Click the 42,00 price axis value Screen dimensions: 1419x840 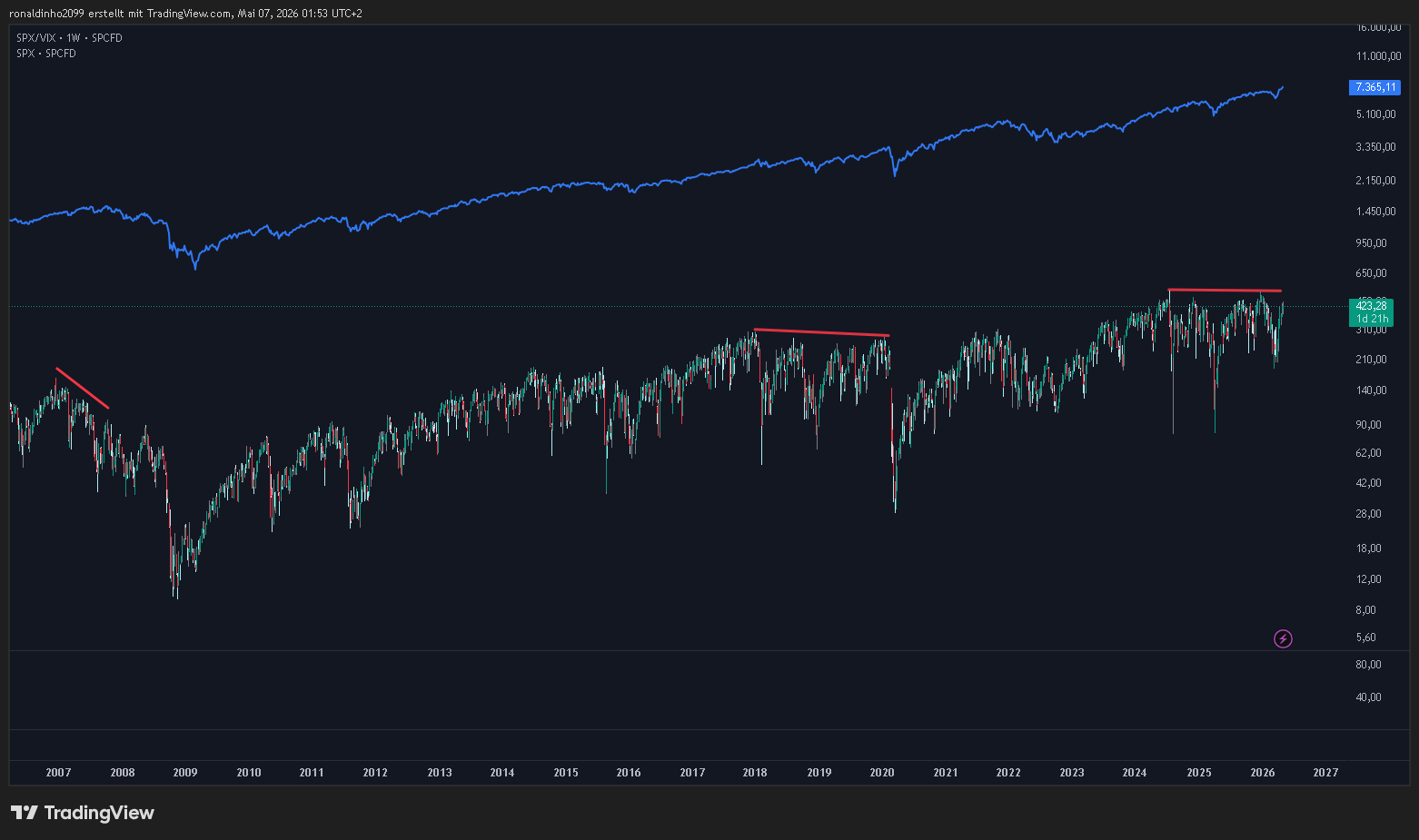(x=1369, y=483)
